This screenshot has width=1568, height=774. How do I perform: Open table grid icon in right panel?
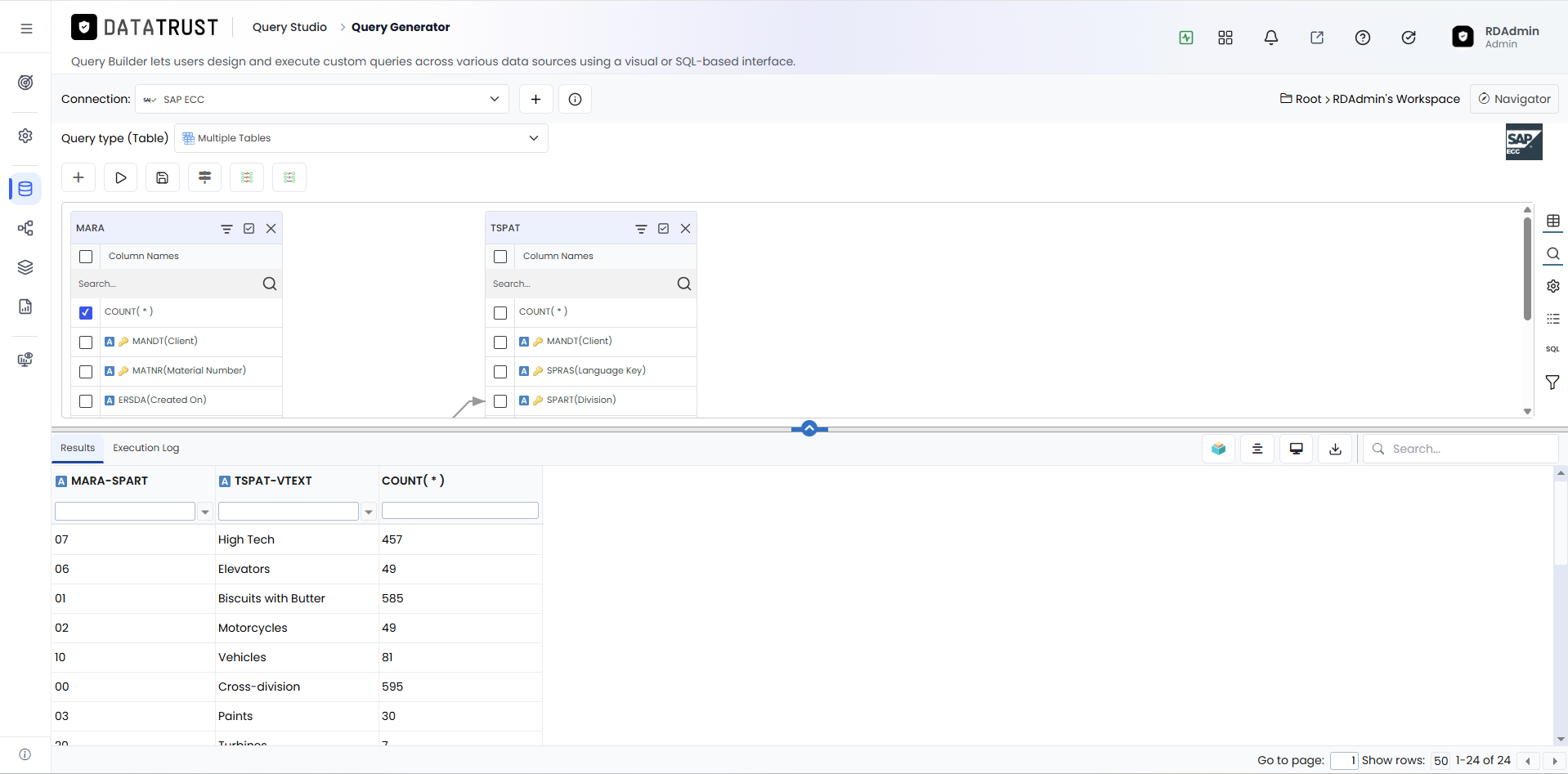click(1552, 221)
